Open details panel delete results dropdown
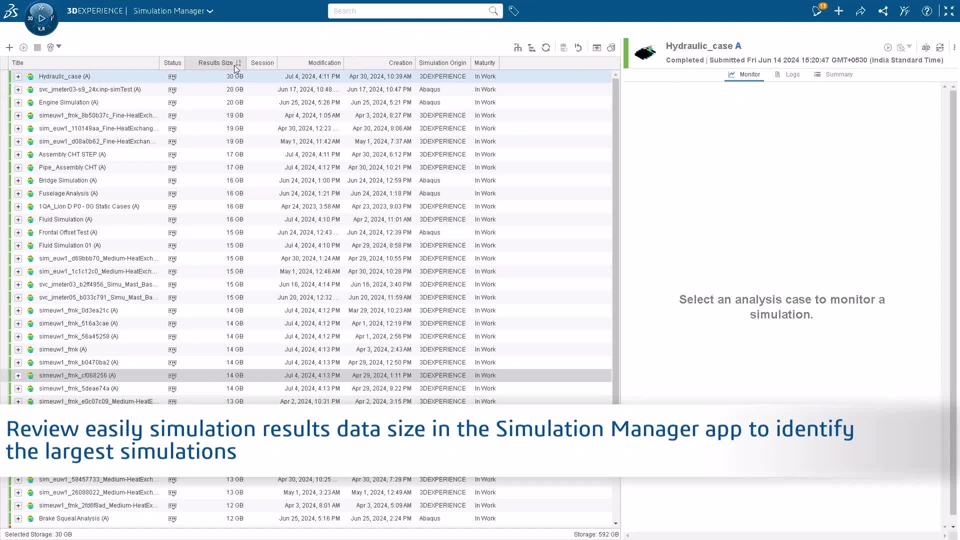 click(904, 47)
